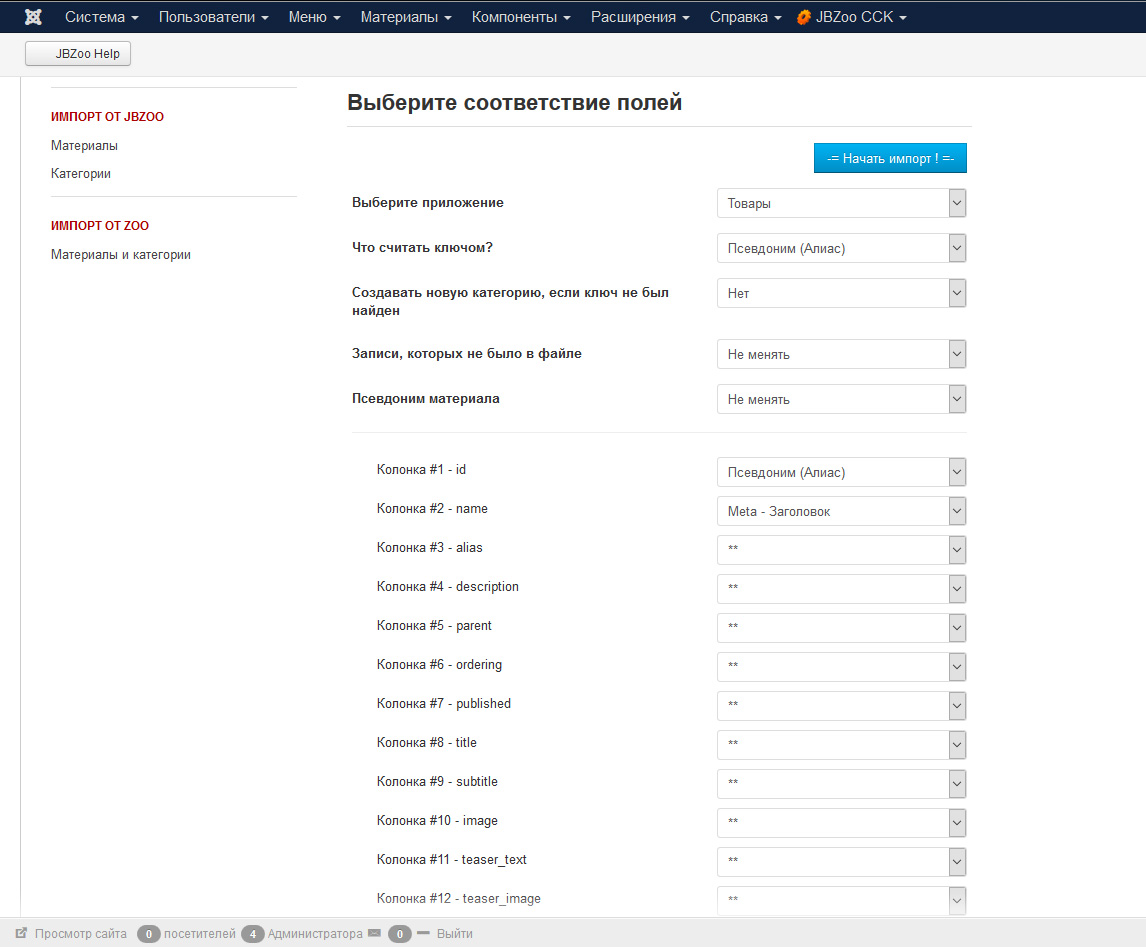Open the Колонка #2 name mapping dropdown
Viewport: 1146px width, 947px height.
[x=841, y=512]
